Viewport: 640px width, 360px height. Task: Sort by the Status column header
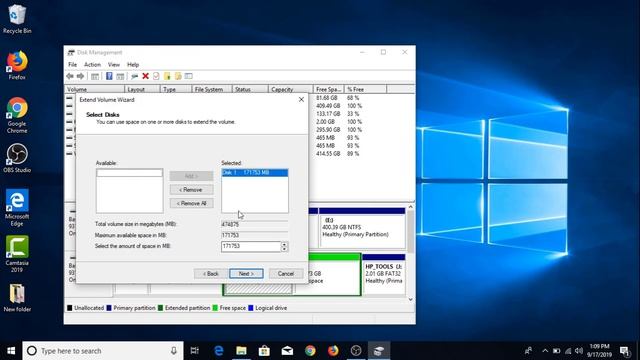tap(250, 89)
